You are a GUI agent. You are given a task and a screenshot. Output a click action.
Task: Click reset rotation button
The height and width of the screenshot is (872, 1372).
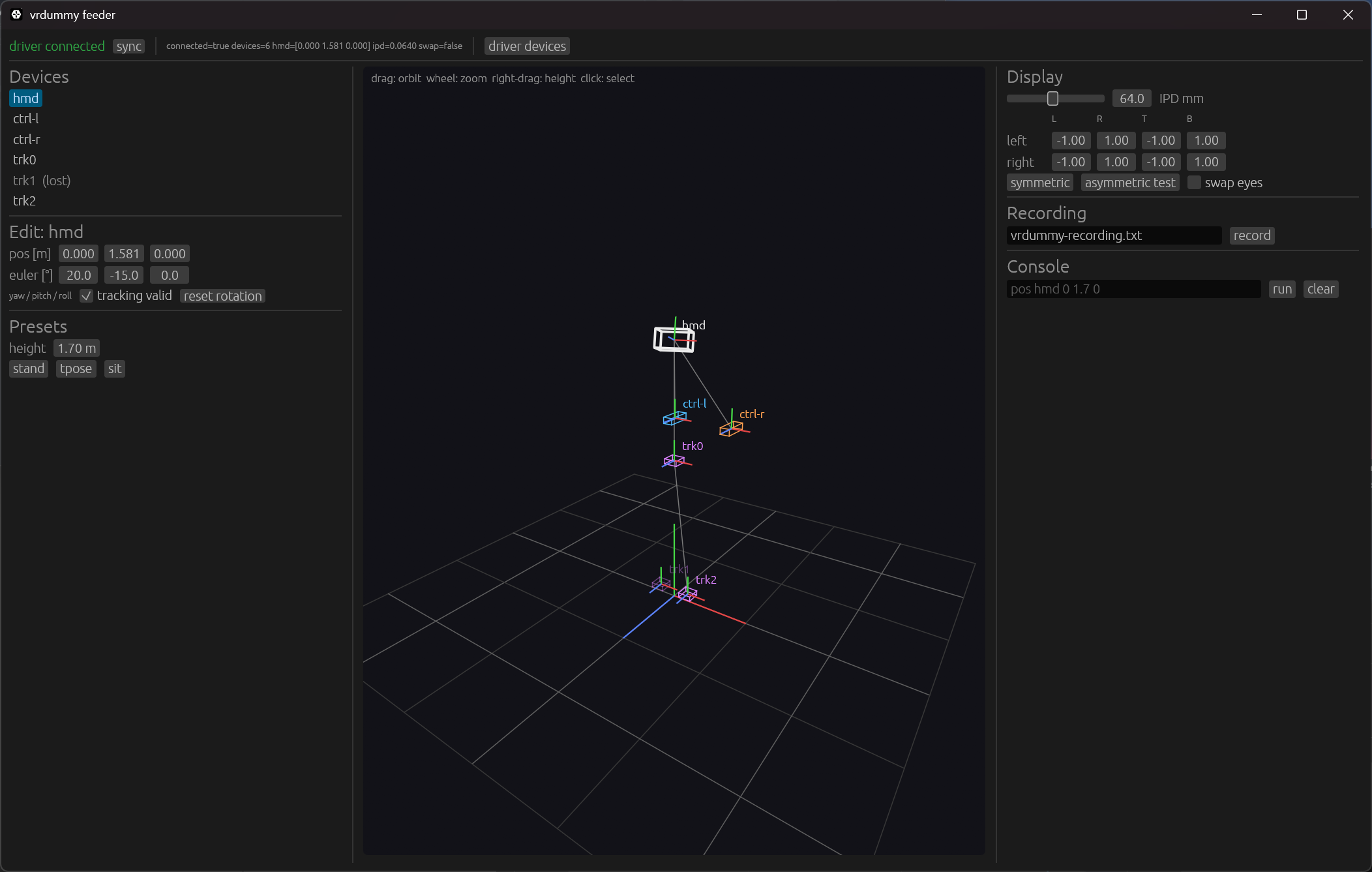[222, 296]
